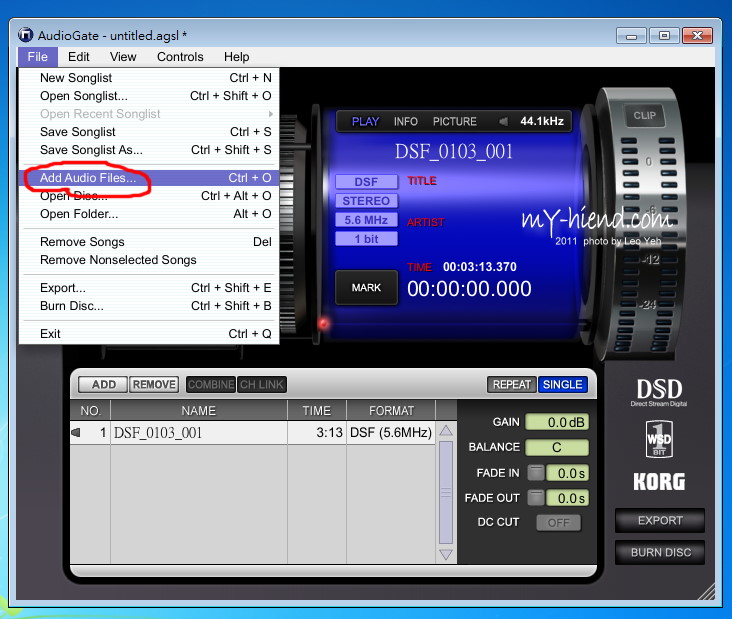
Task: Toggle the SINGLE play mode button
Action: coord(563,385)
